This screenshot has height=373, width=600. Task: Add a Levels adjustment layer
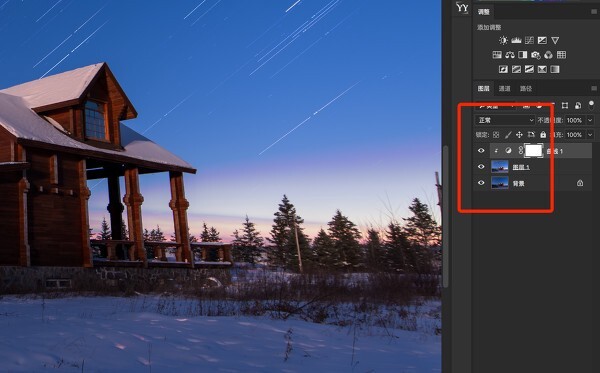pos(516,40)
